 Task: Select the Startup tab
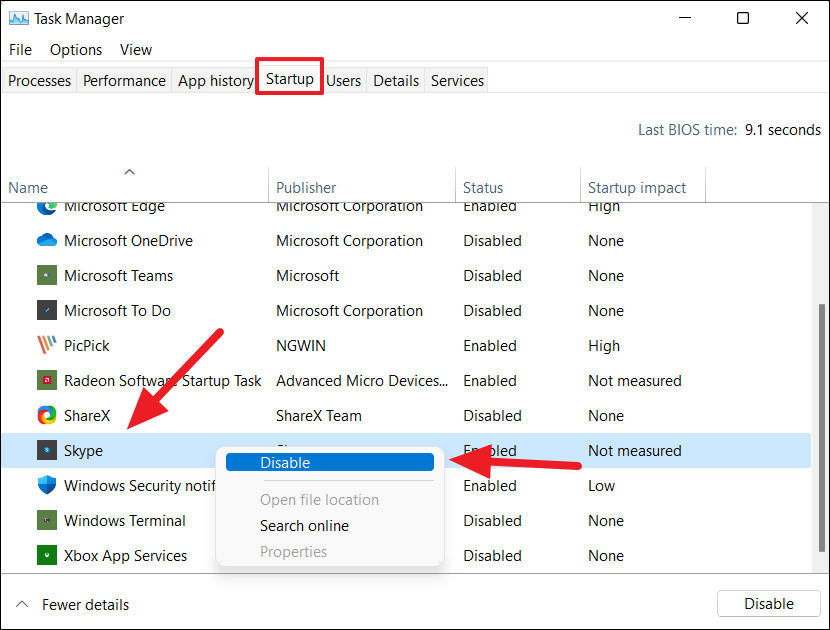(290, 78)
